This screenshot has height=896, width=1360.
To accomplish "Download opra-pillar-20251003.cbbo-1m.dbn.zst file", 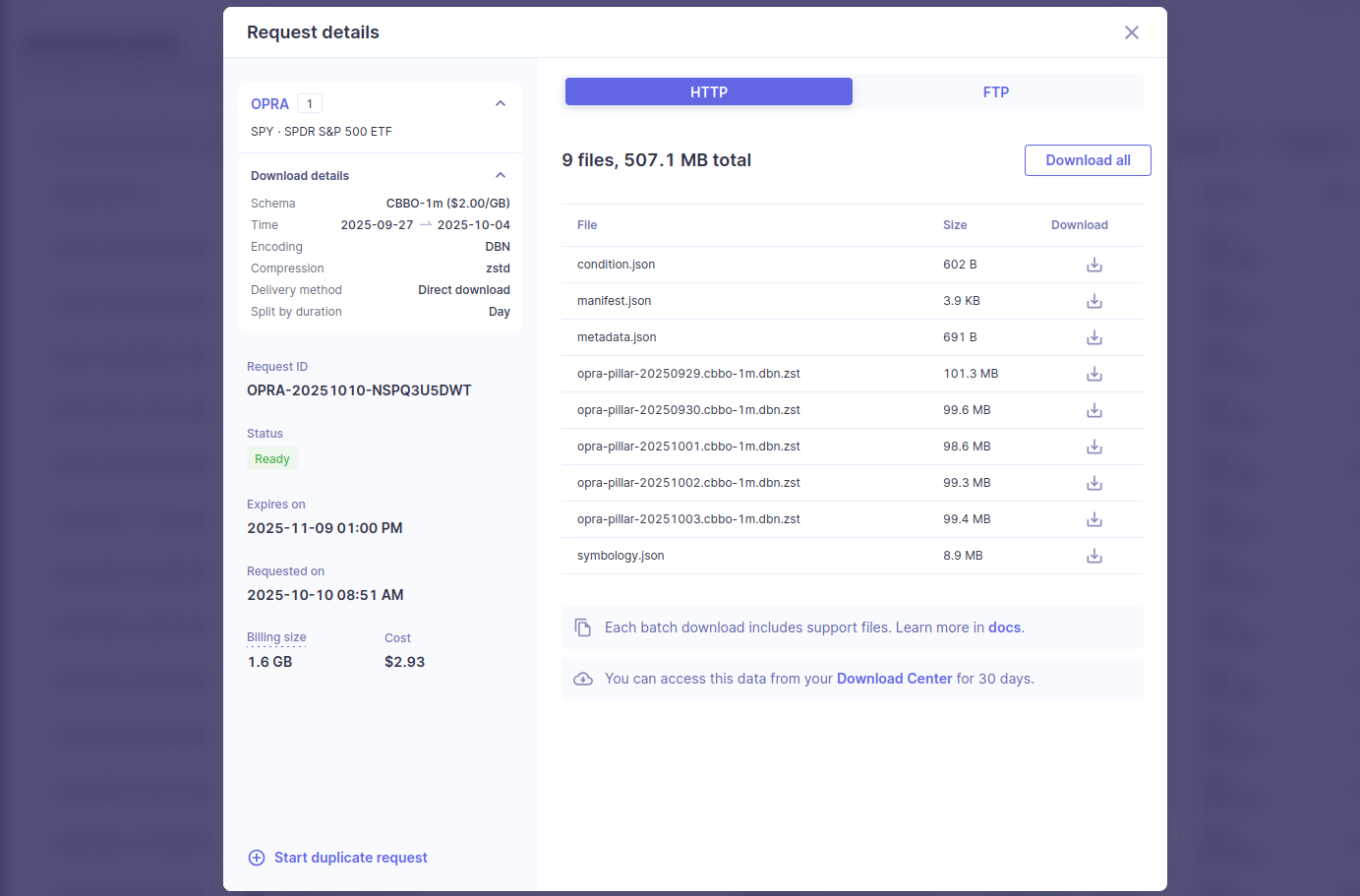I will click(1094, 519).
